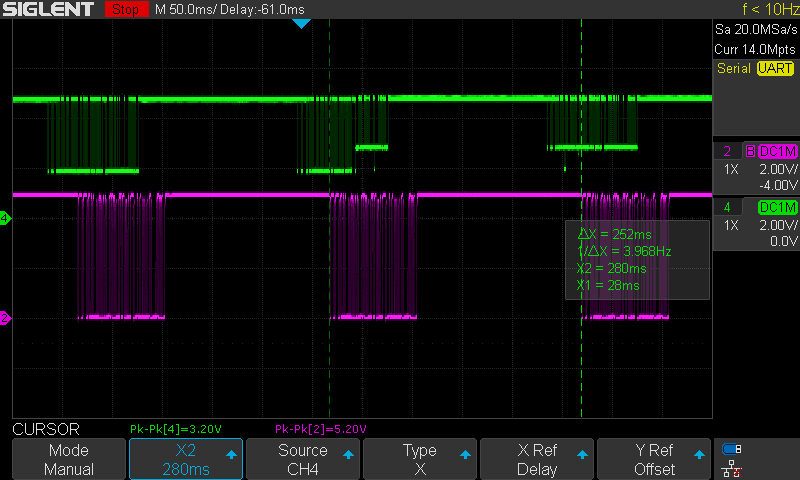Open the cursor Mode Manual menu
This screenshot has height=480, width=800.
pos(69,459)
